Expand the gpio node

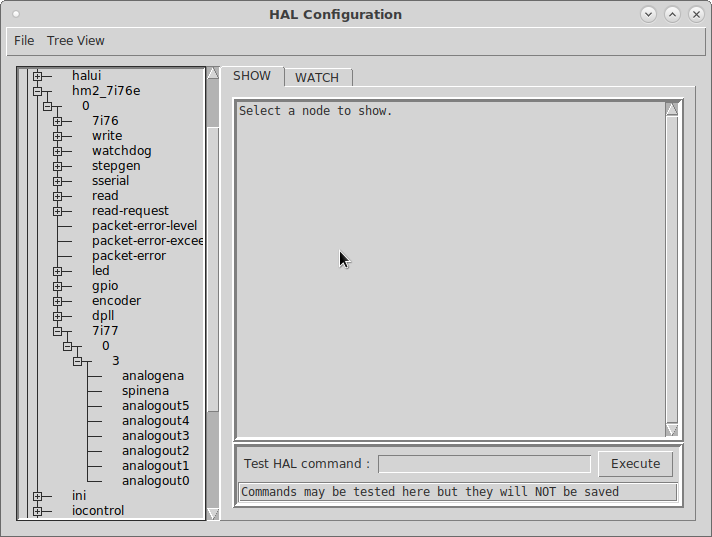(x=57, y=286)
